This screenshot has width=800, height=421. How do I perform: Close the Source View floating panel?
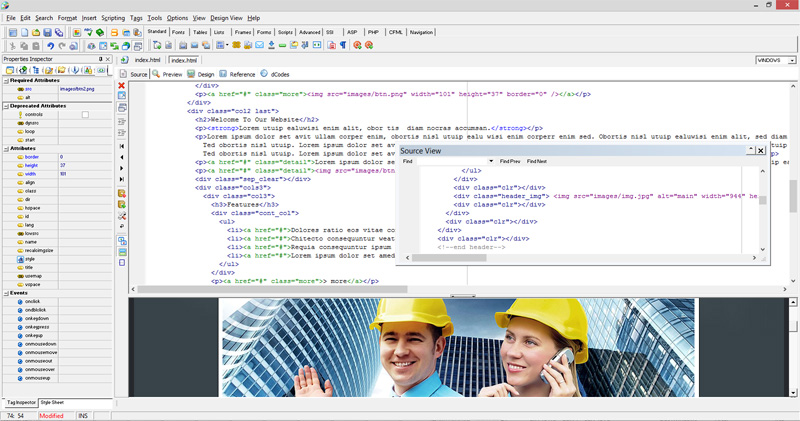pos(761,150)
